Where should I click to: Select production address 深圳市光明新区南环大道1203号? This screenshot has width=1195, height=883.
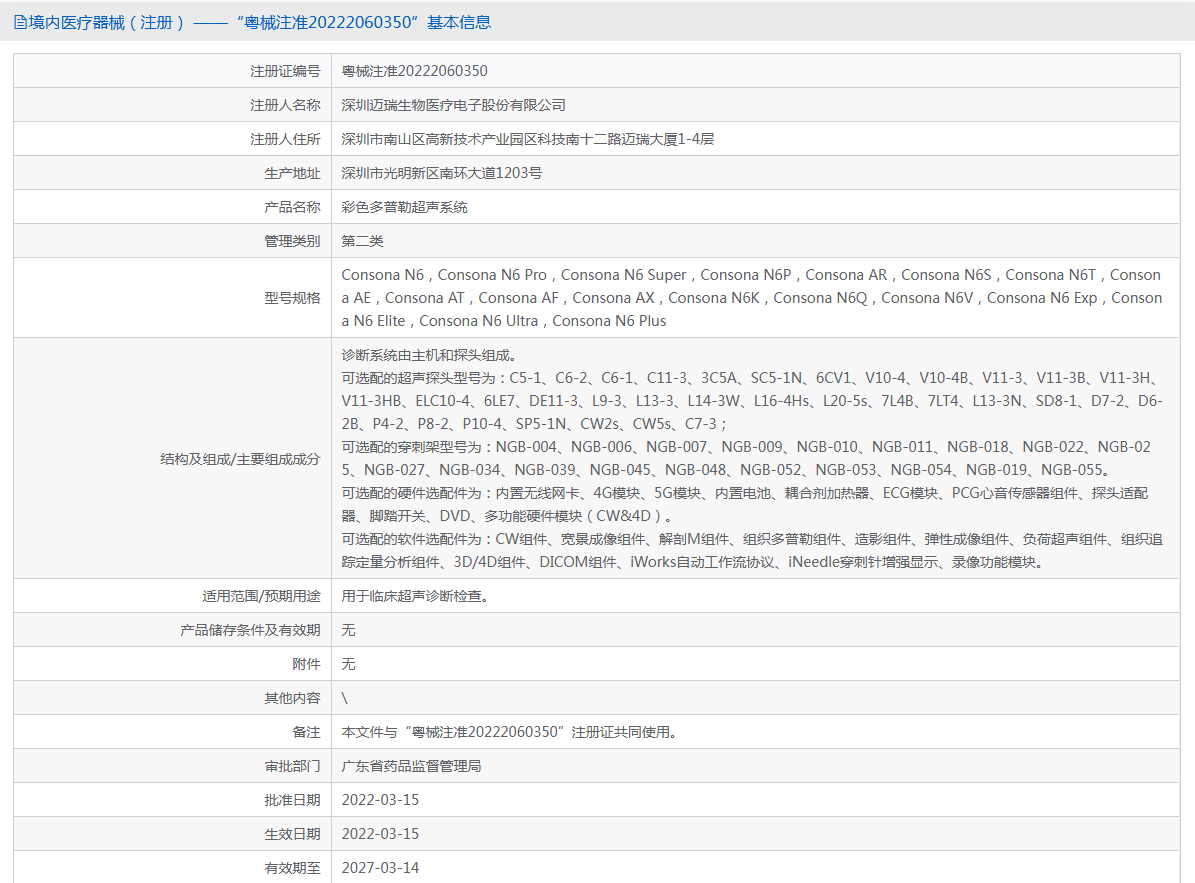tap(441, 173)
